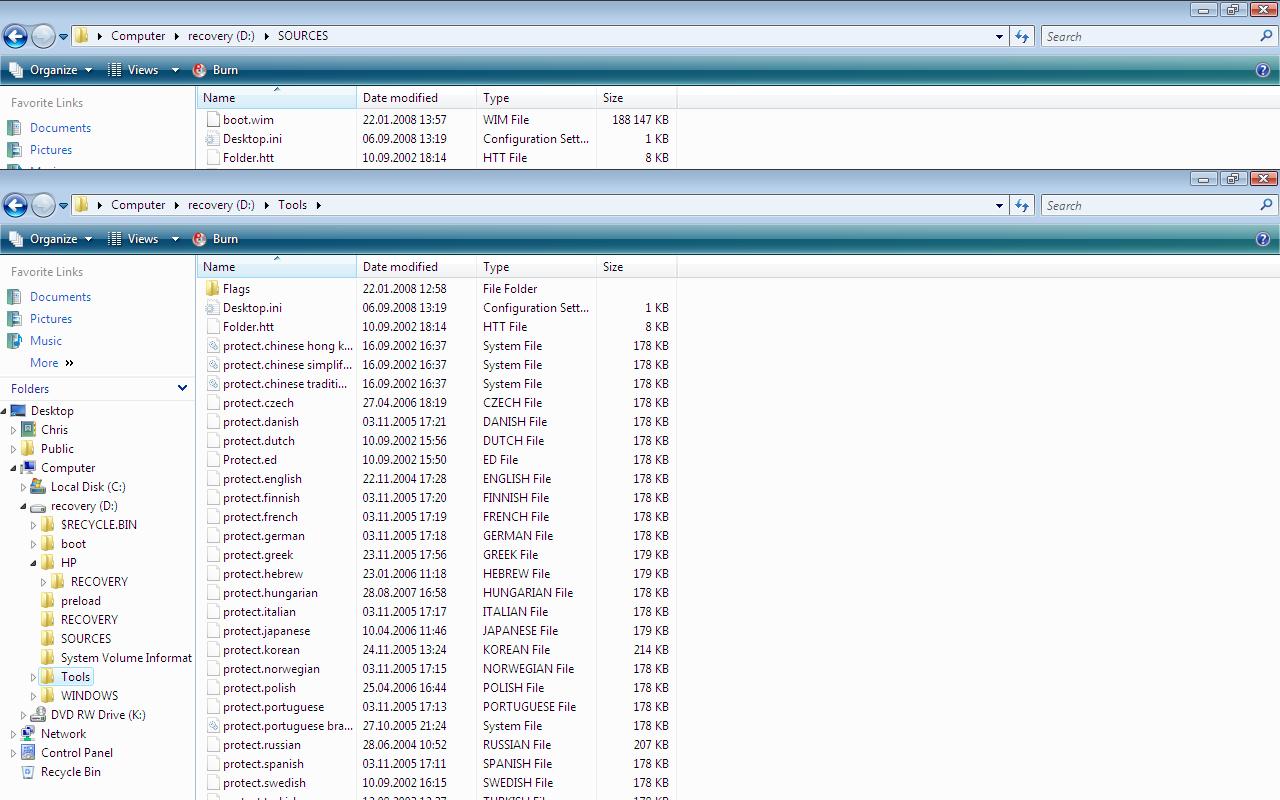Collapse Desktop node in folder tree
Screen dimensions: 1280x800
4,411
